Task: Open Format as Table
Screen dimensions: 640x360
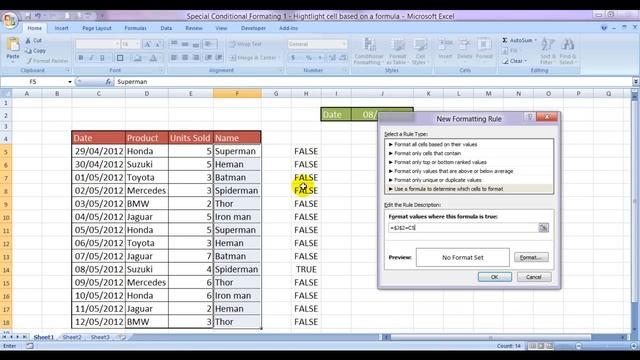Action: pos(397,51)
